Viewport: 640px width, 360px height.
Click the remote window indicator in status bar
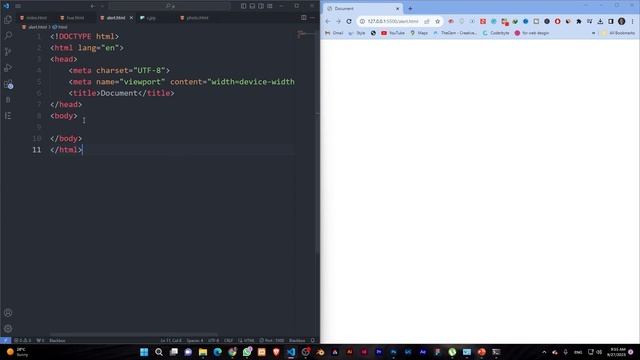point(6,340)
